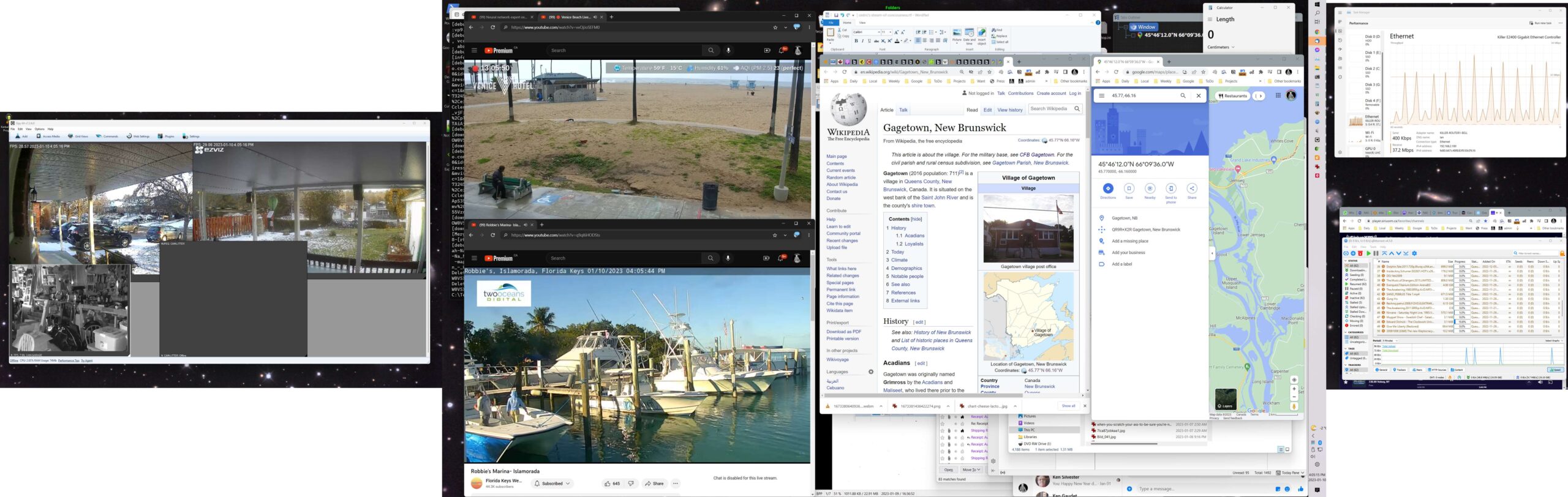Click Directions button in Google Maps panel
This screenshot has width=1568, height=497.
point(1107,189)
